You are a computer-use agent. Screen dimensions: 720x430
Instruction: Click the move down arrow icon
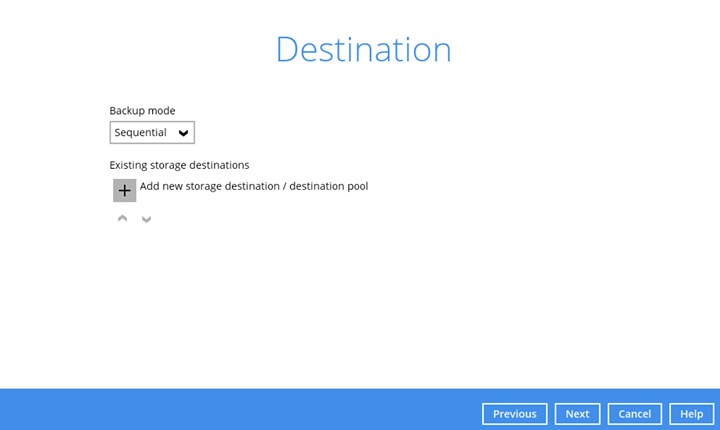146,218
